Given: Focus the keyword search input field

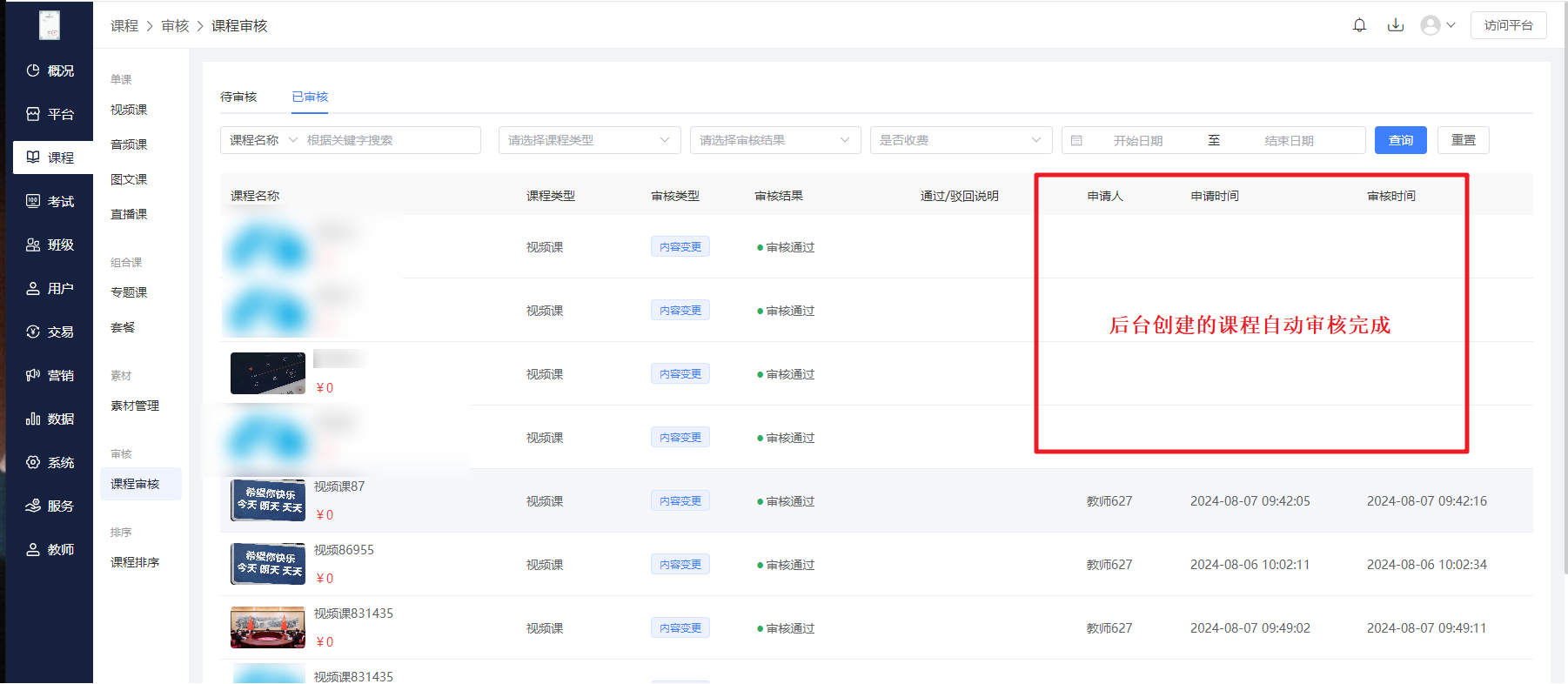Looking at the screenshot, I should 390,140.
